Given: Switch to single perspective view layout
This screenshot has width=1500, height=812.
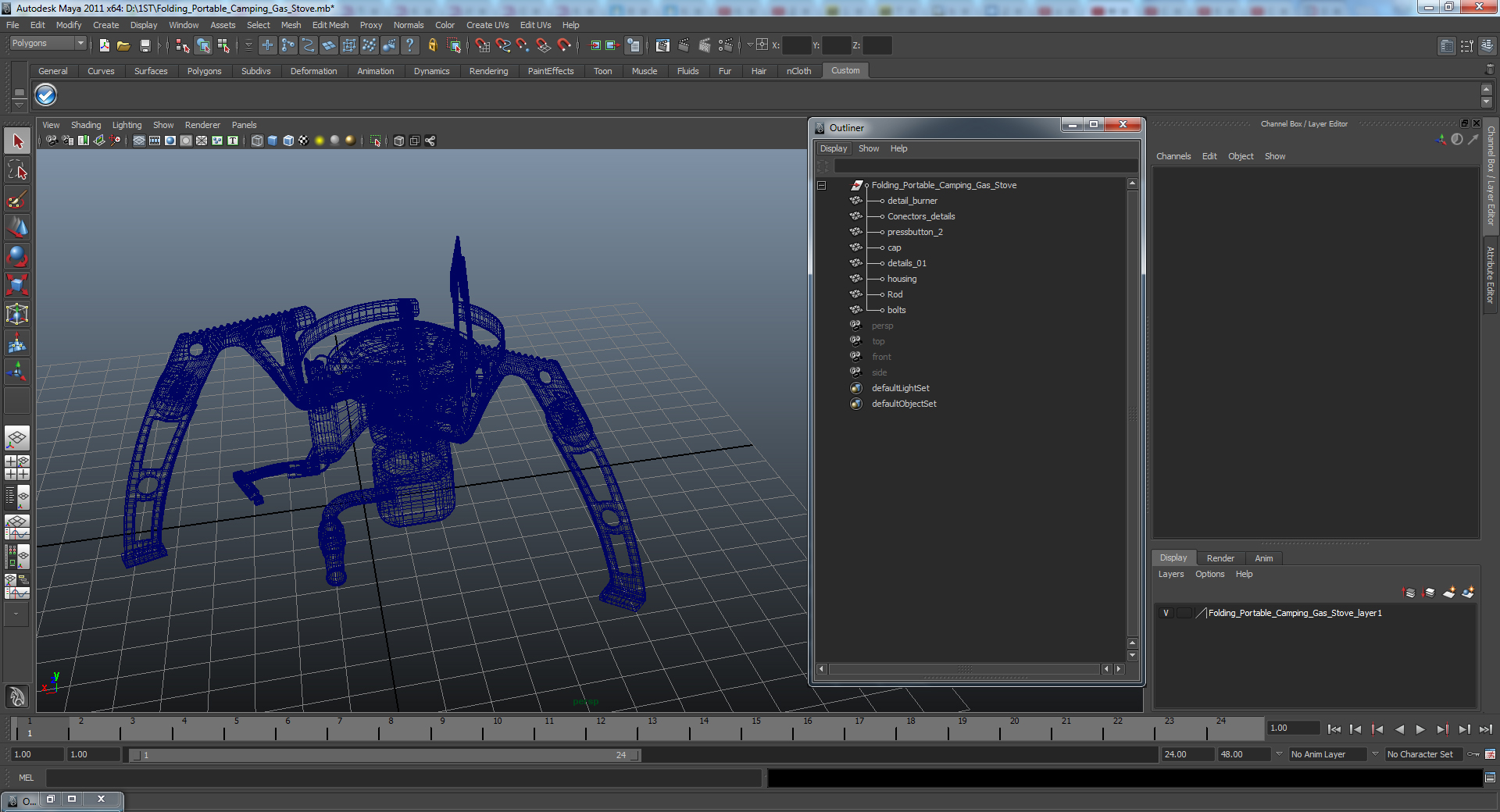Looking at the screenshot, I should tap(17, 438).
